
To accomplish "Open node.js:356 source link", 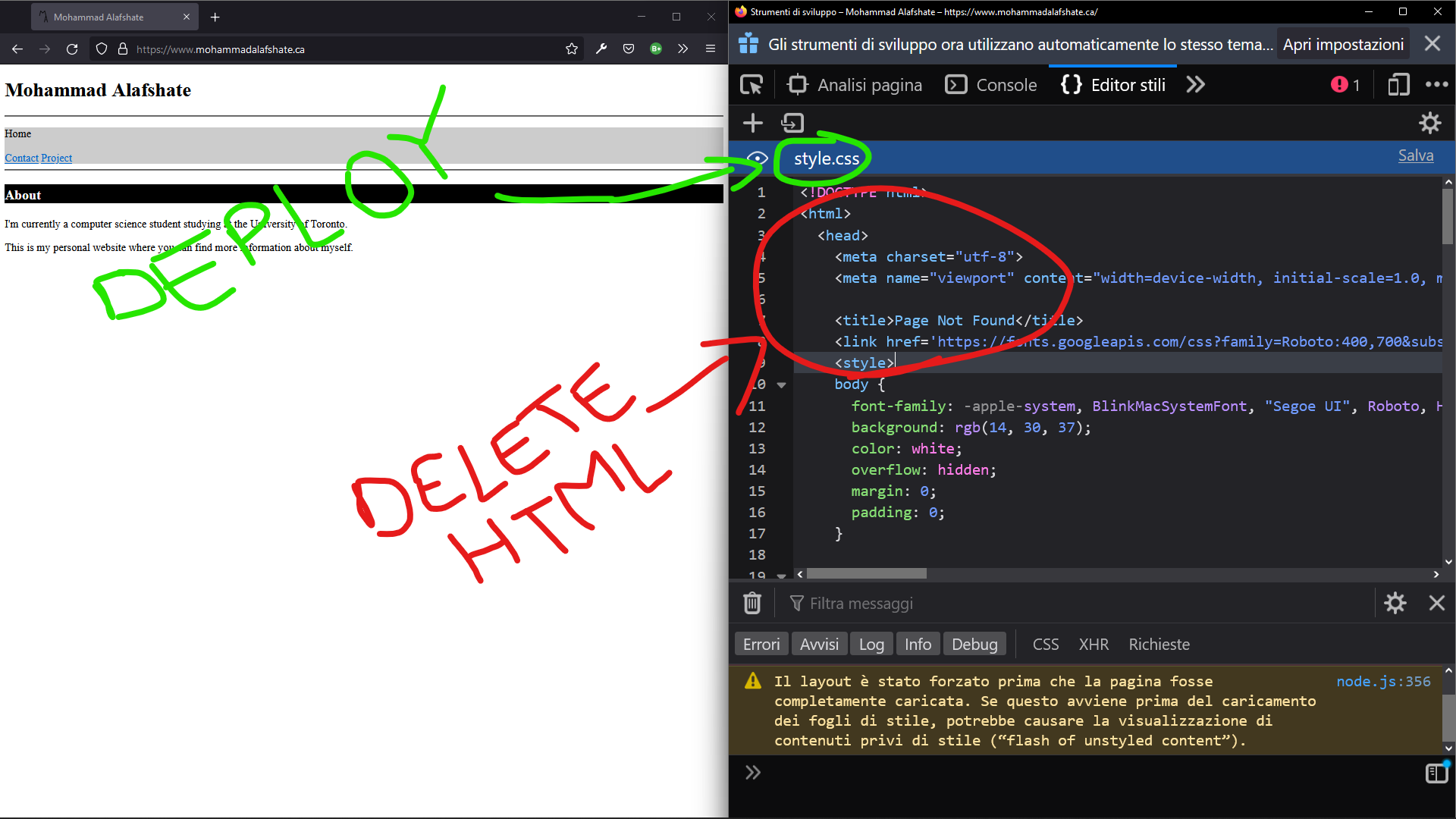I will click(x=1383, y=681).
